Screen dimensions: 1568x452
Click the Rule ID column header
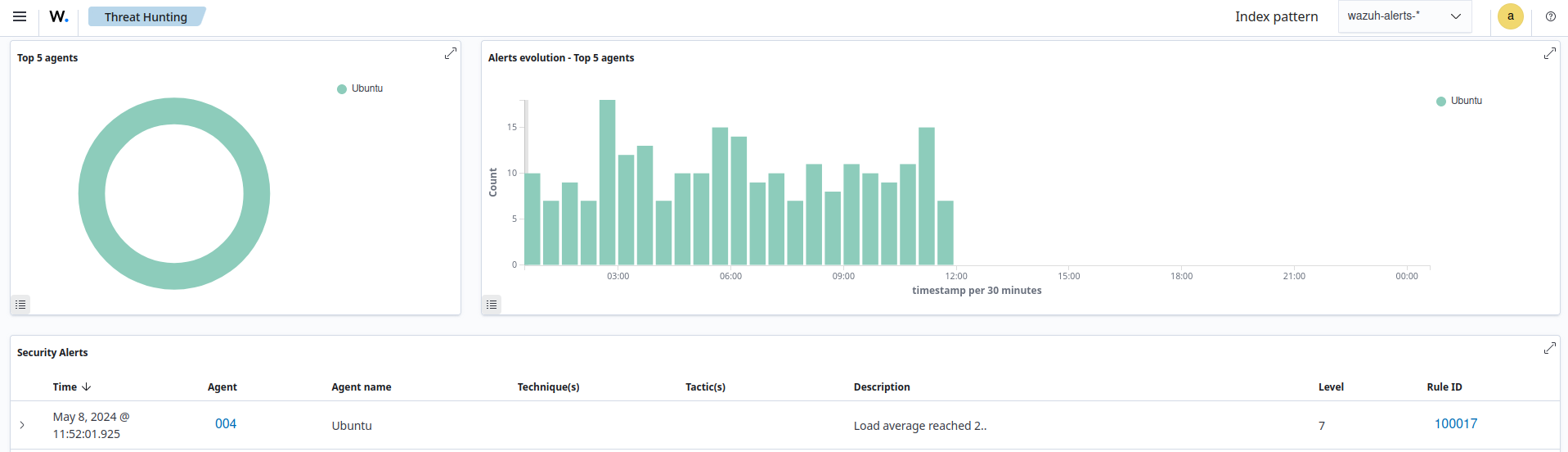coord(1444,386)
